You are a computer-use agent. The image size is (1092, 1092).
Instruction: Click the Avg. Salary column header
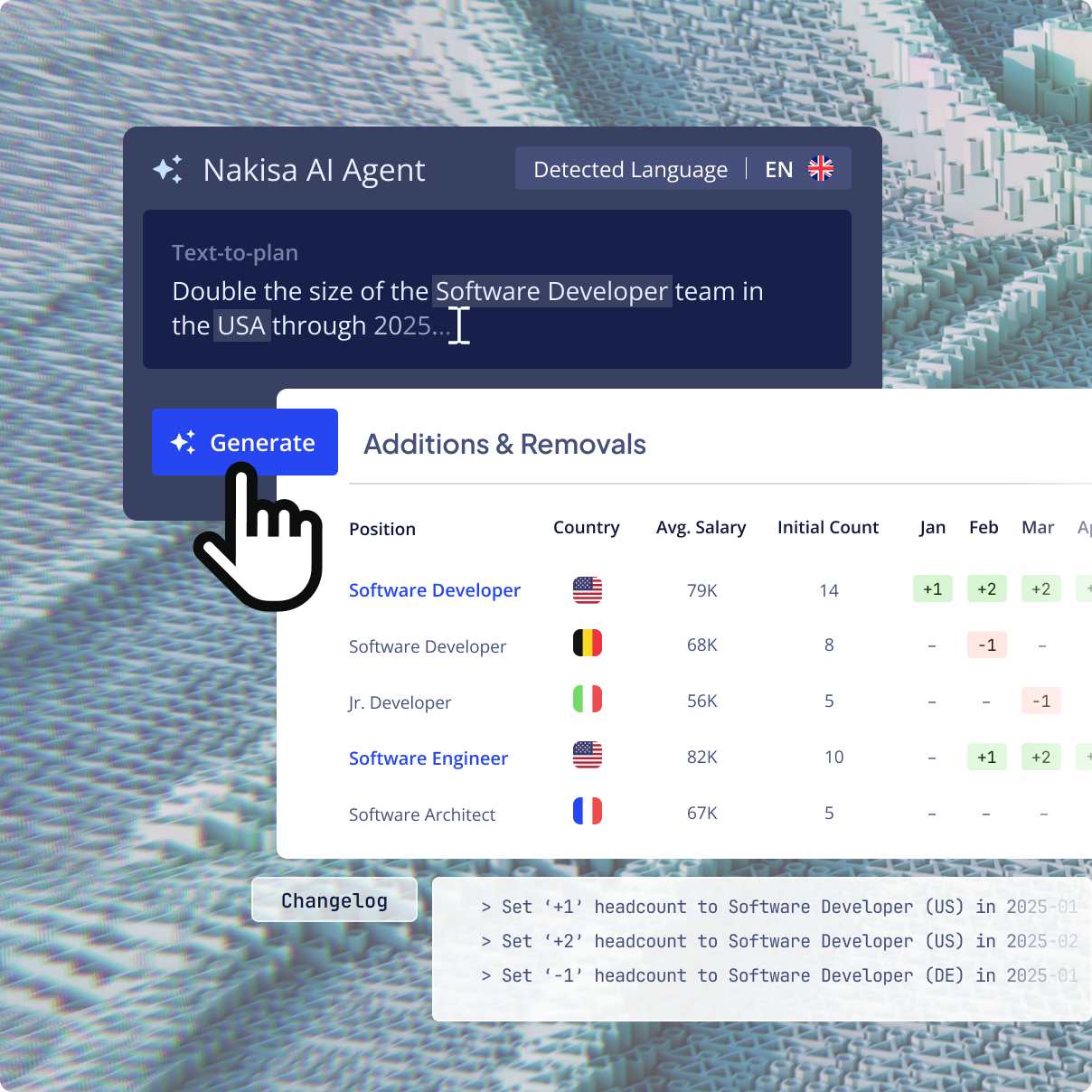[701, 527]
